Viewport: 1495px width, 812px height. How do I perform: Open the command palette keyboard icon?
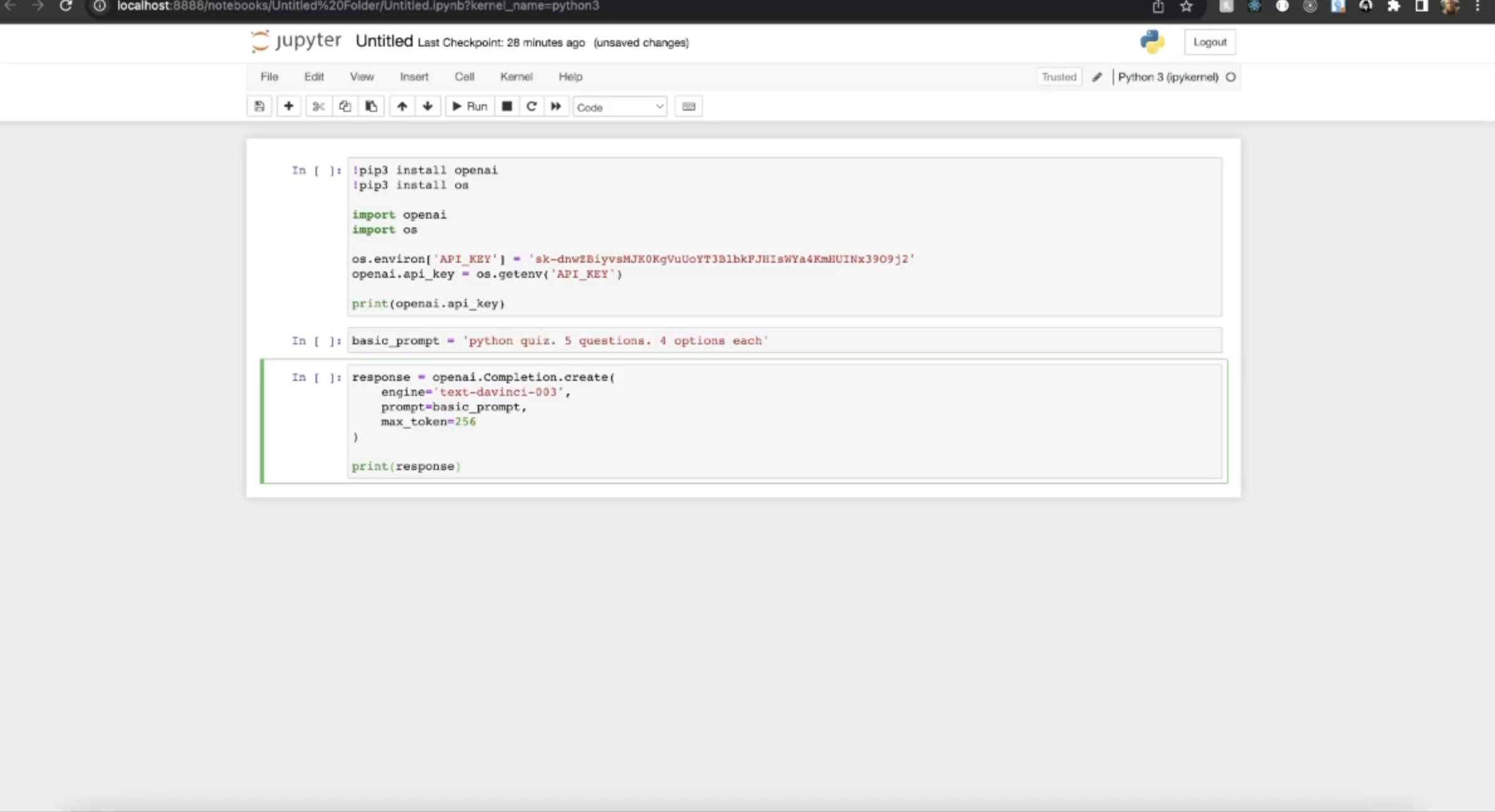(688, 106)
